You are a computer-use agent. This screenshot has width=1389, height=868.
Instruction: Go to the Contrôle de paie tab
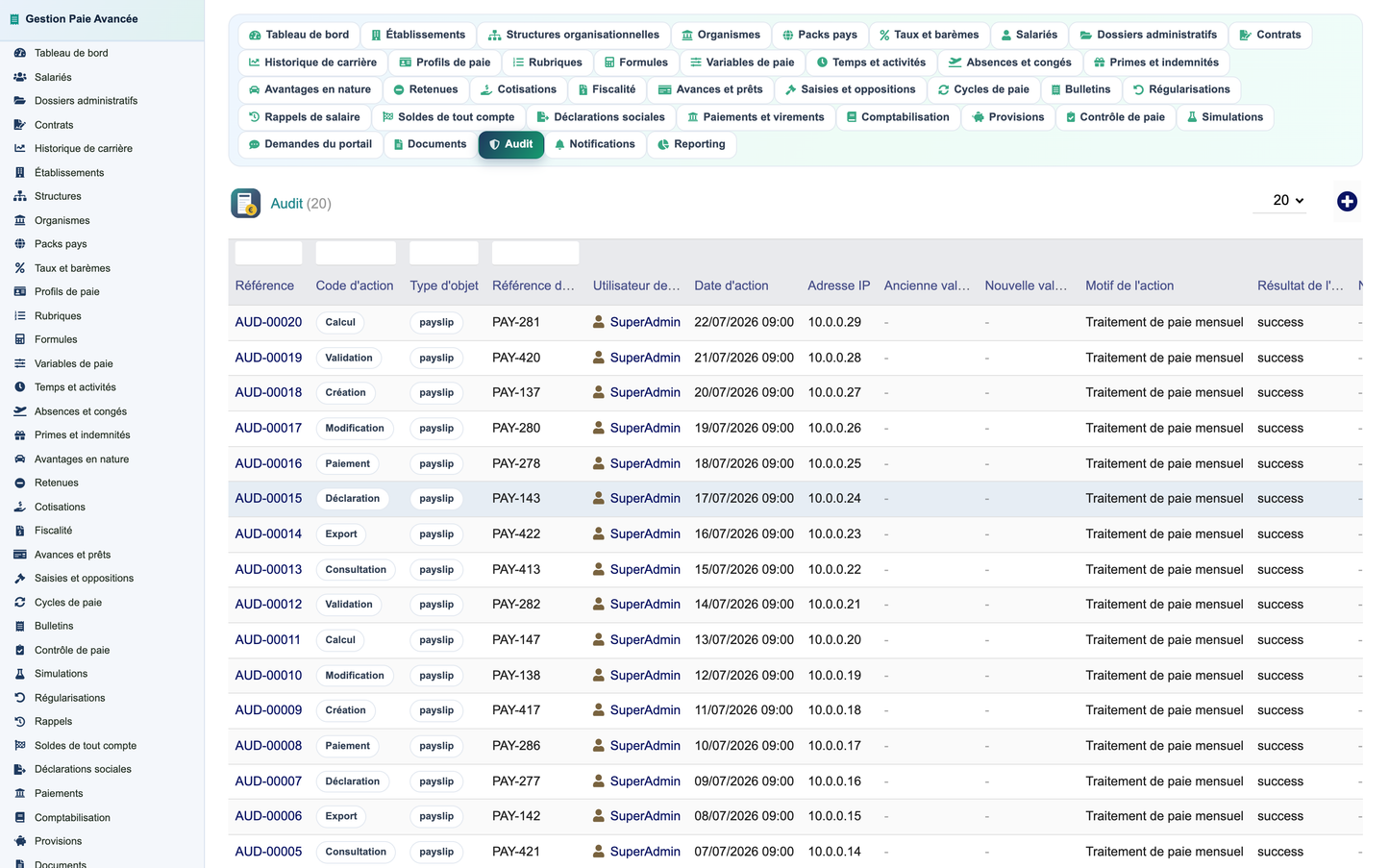pos(1115,117)
